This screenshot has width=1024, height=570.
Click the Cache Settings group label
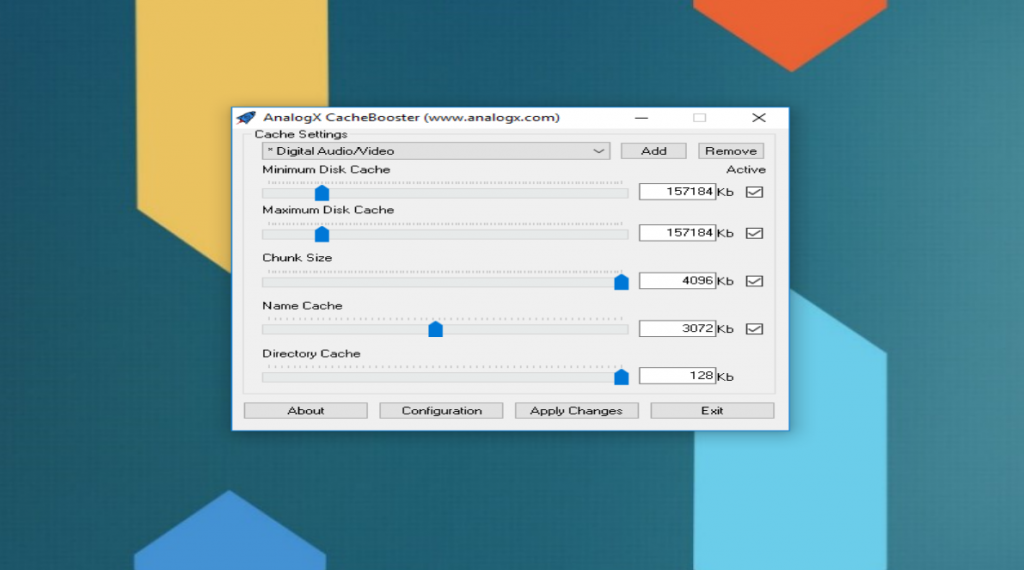coord(300,134)
